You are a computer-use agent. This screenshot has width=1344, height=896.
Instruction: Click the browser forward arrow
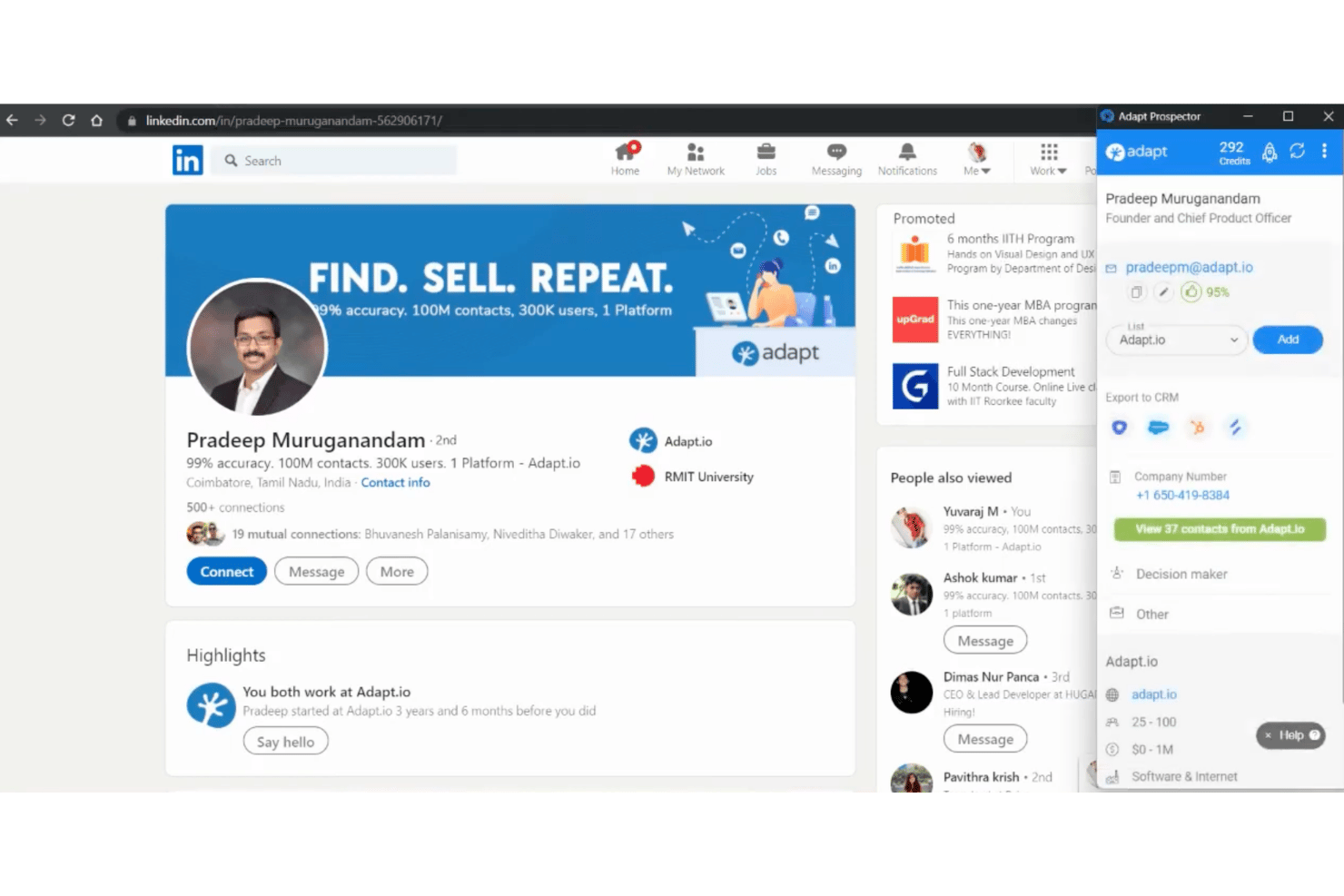[x=40, y=120]
